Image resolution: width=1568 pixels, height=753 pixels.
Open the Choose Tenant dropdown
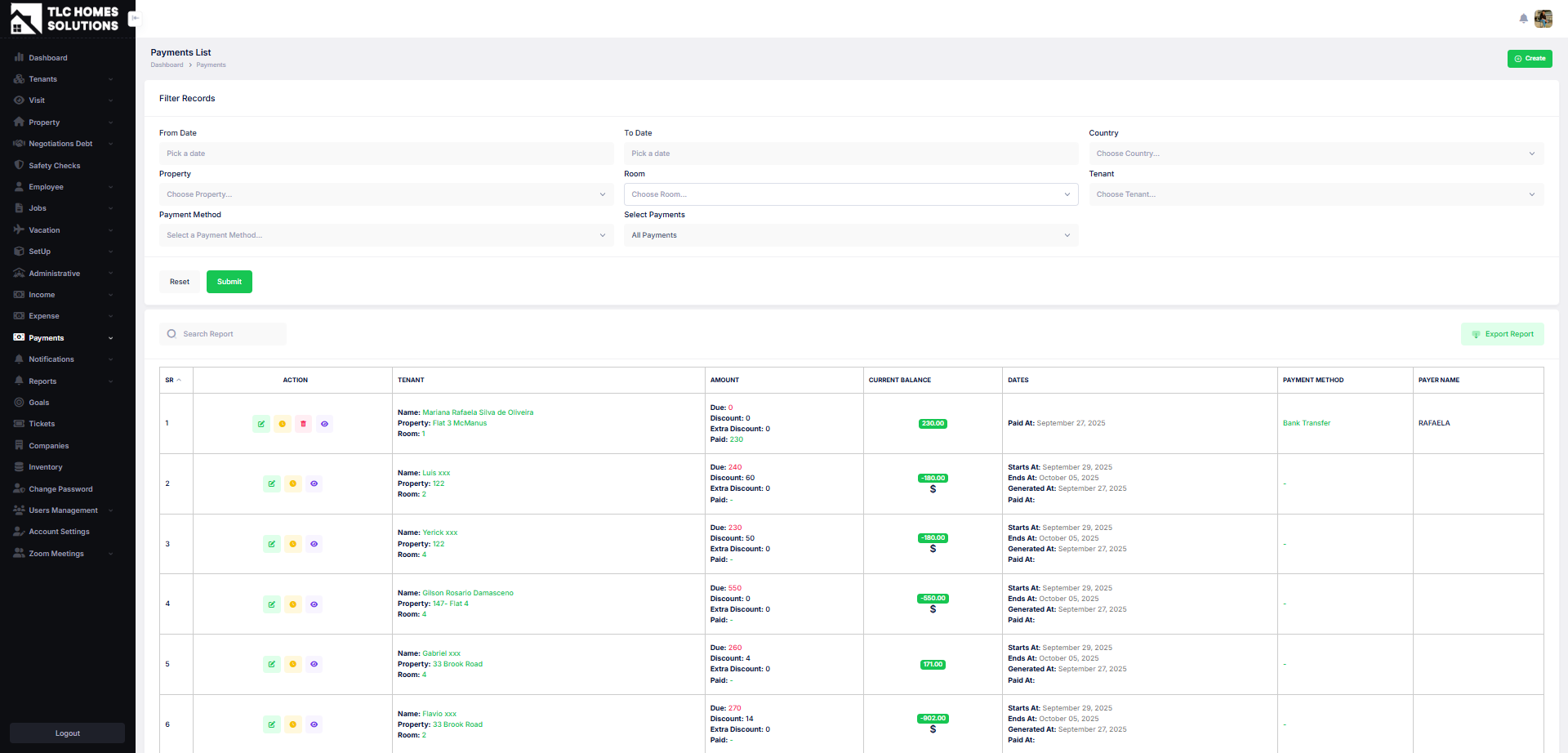point(1315,194)
